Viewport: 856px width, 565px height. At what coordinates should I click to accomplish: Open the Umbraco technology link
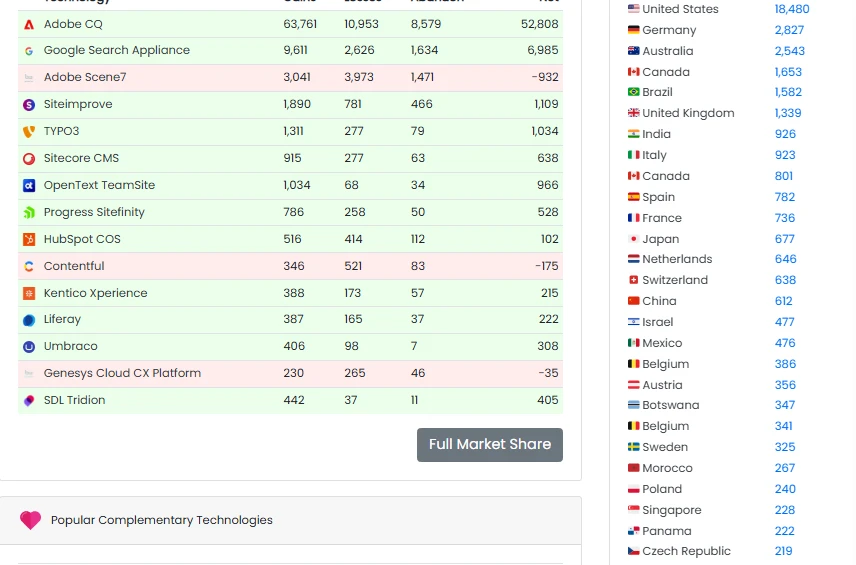(x=70, y=346)
